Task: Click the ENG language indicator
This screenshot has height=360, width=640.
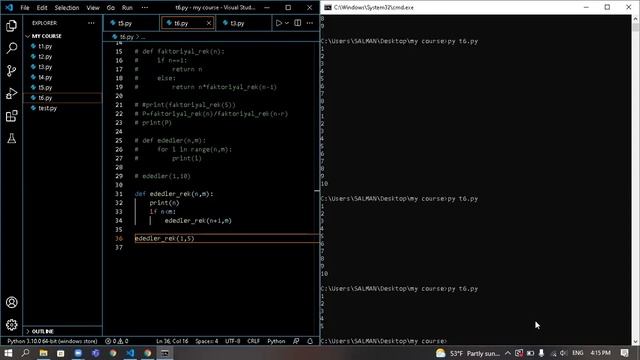Action: coord(578,353)
